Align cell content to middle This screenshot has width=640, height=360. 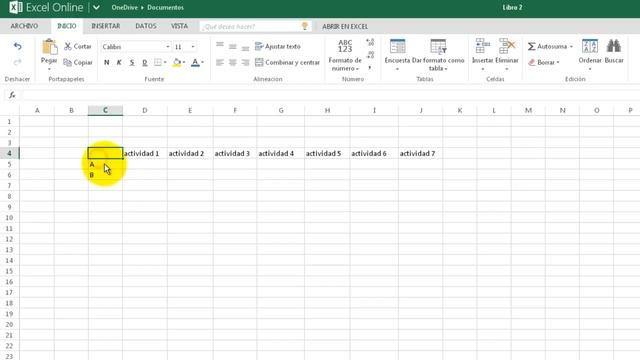[x=233, y=46]
